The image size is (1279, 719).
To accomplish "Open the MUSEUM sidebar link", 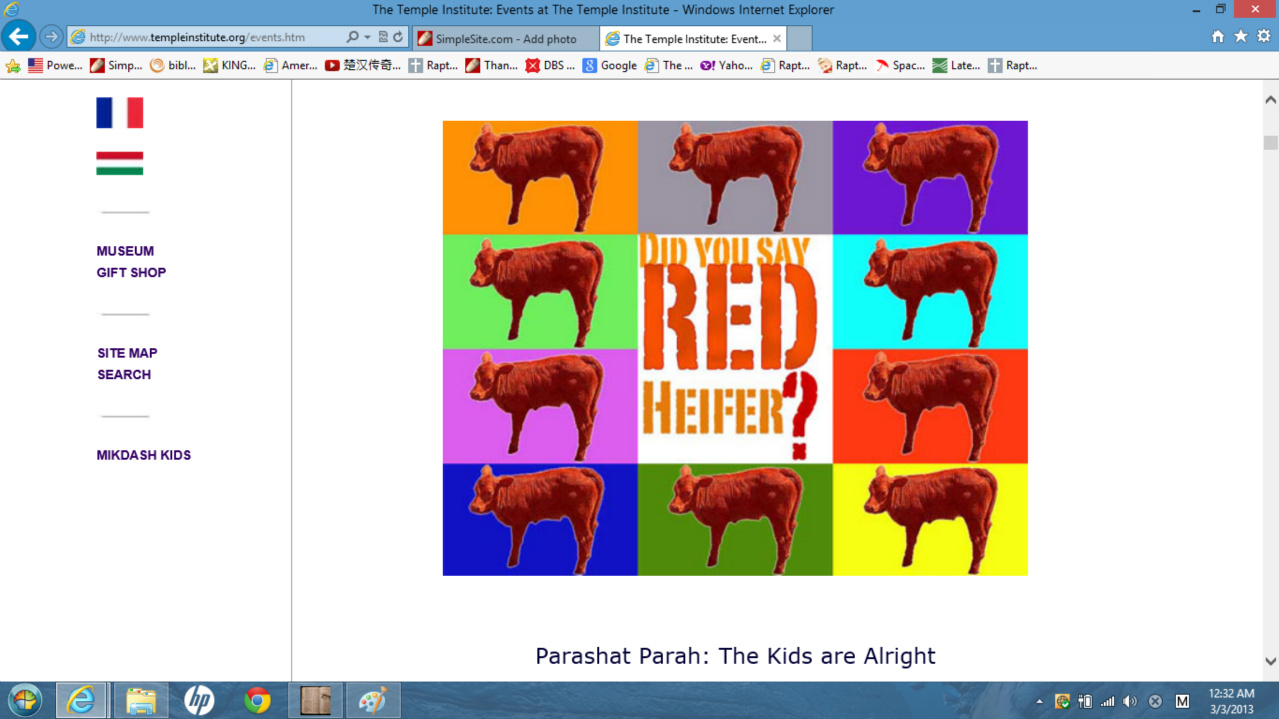I will click(x=125, y=251).
